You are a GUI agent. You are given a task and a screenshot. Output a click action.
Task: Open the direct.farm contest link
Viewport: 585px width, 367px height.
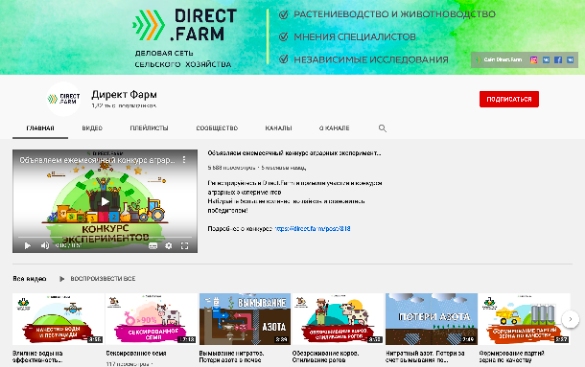(312, 229)
